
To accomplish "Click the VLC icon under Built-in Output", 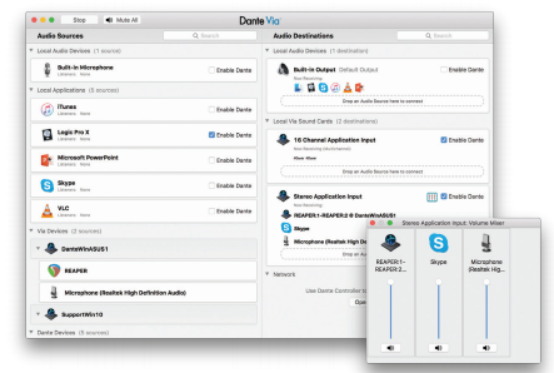I will click(x=347, y=88).
